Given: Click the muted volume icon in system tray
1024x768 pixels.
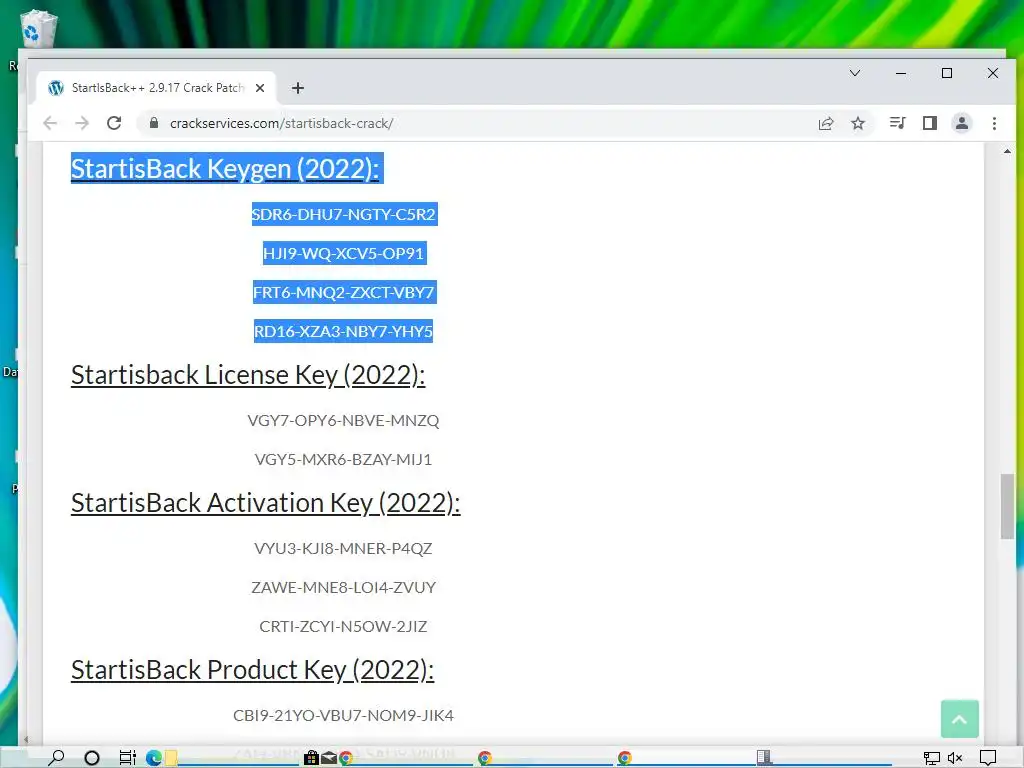Looking at the screenshot, I should (955, 758).
